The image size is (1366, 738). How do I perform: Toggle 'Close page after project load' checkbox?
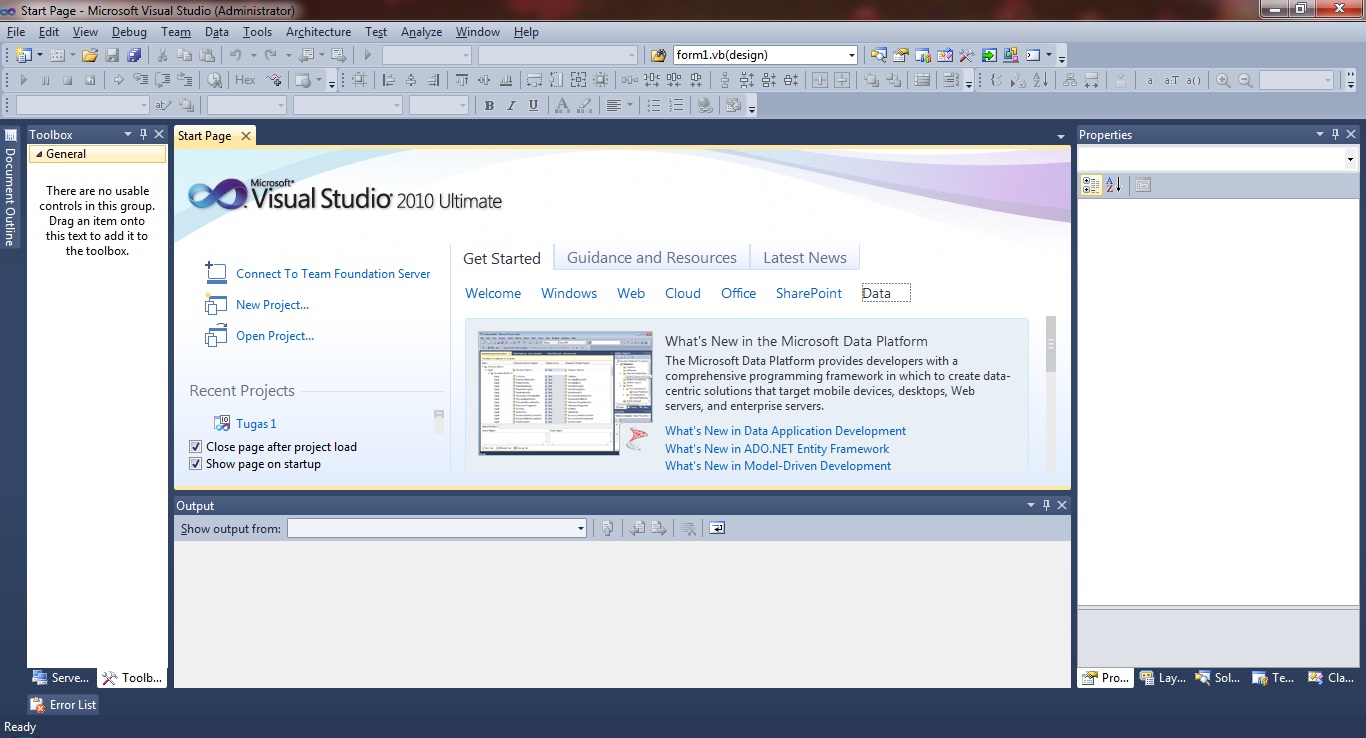coord(196,447)
